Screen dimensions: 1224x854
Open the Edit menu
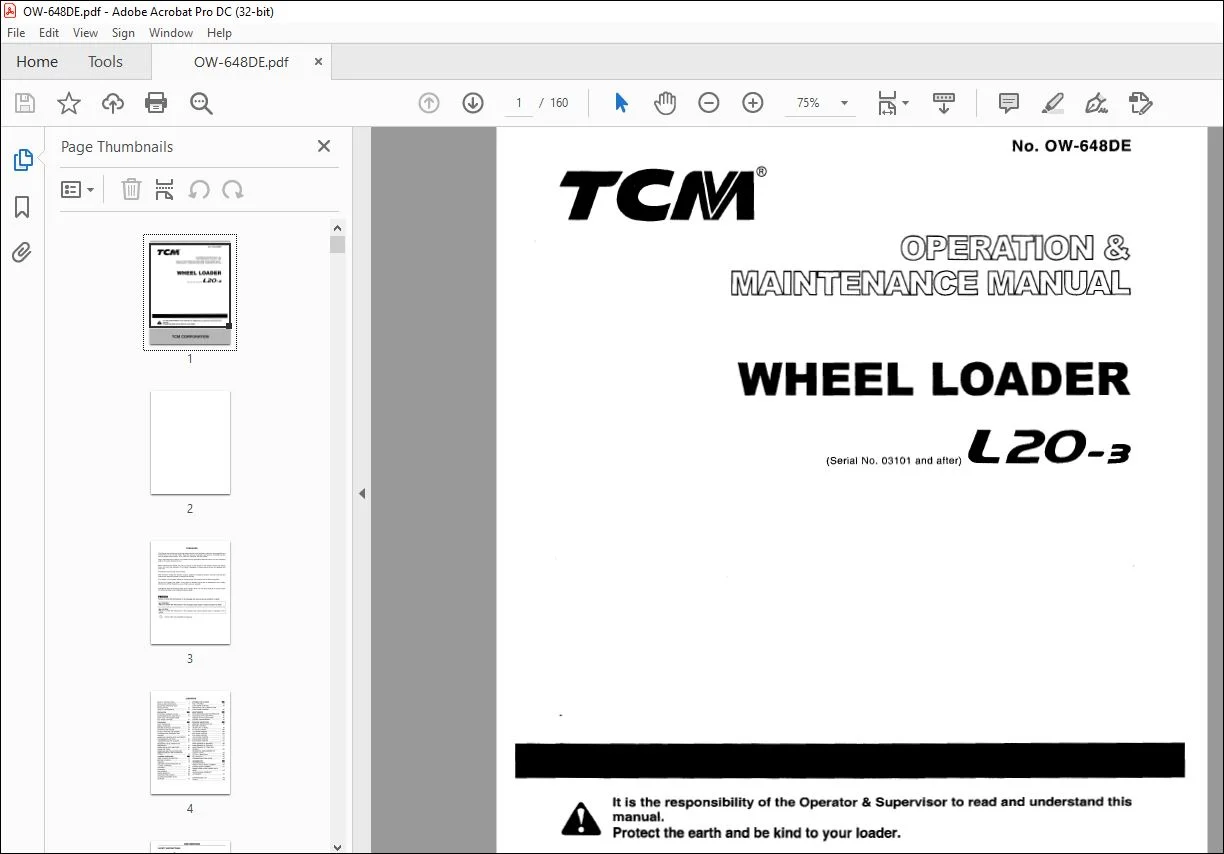coord(49,33)
